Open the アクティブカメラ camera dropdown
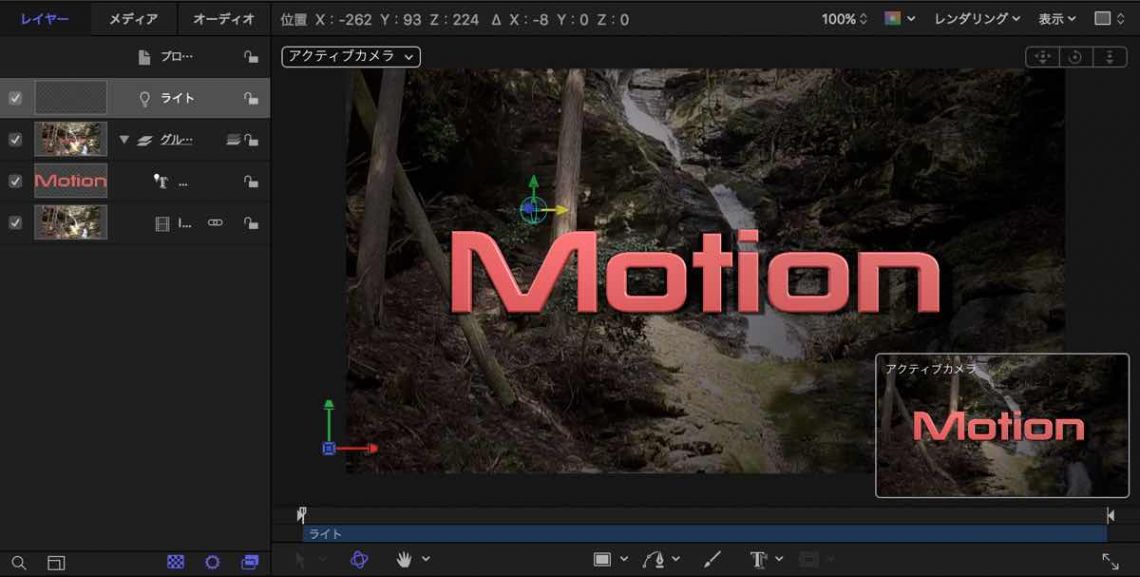The image size is (1140, 577). click(351, 57)
